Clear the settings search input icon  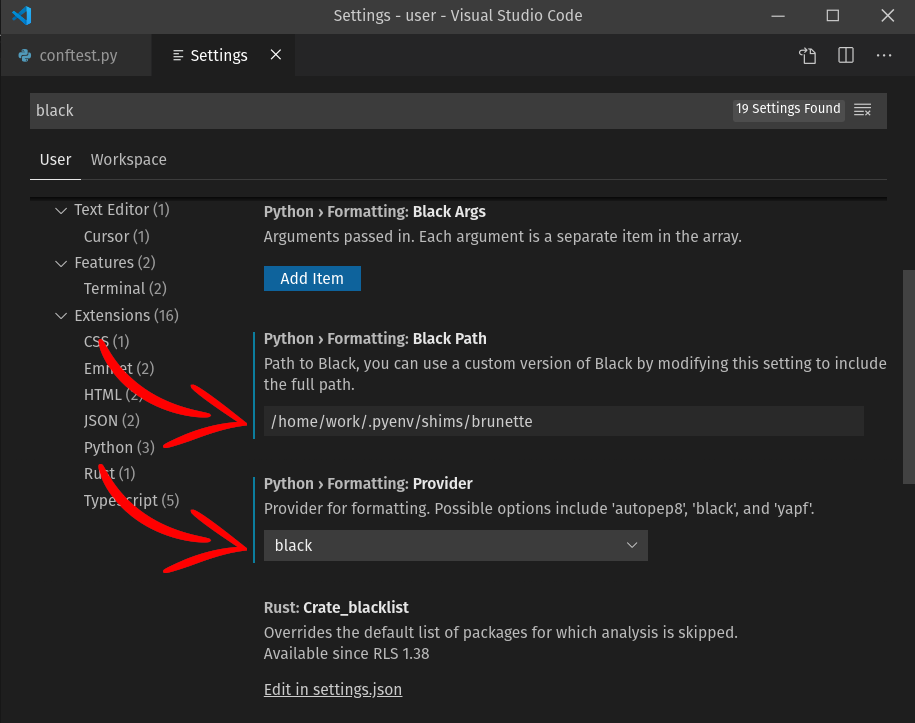click(x=862, y=109)
